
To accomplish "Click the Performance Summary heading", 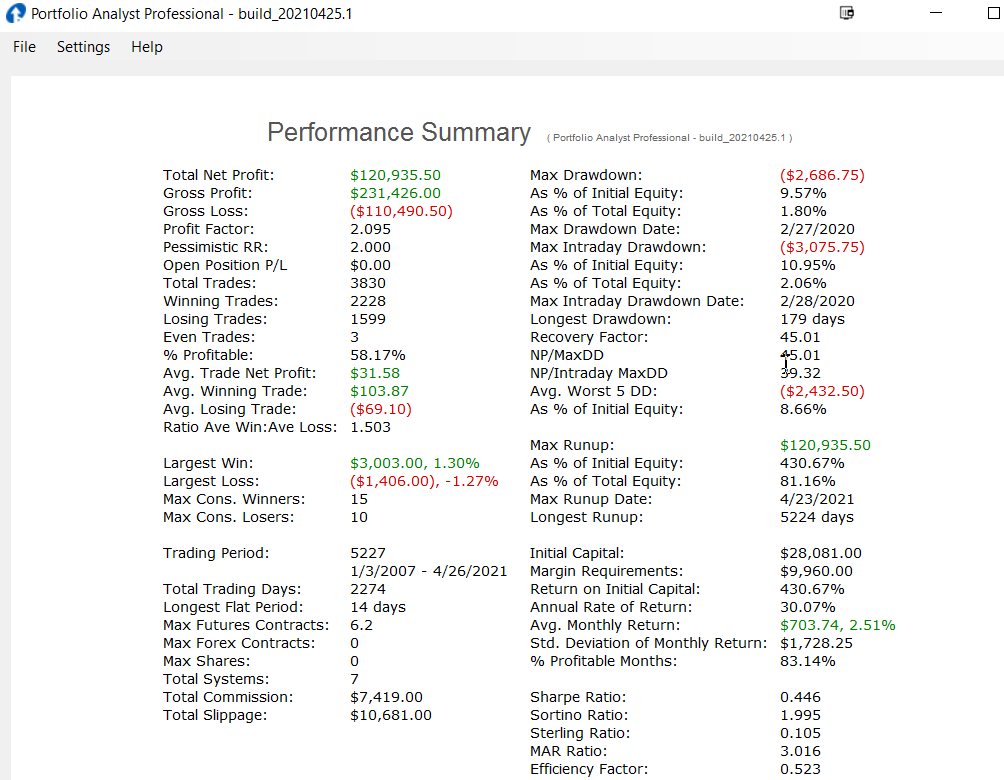I will pyautogui.click(x=398, y=132).
